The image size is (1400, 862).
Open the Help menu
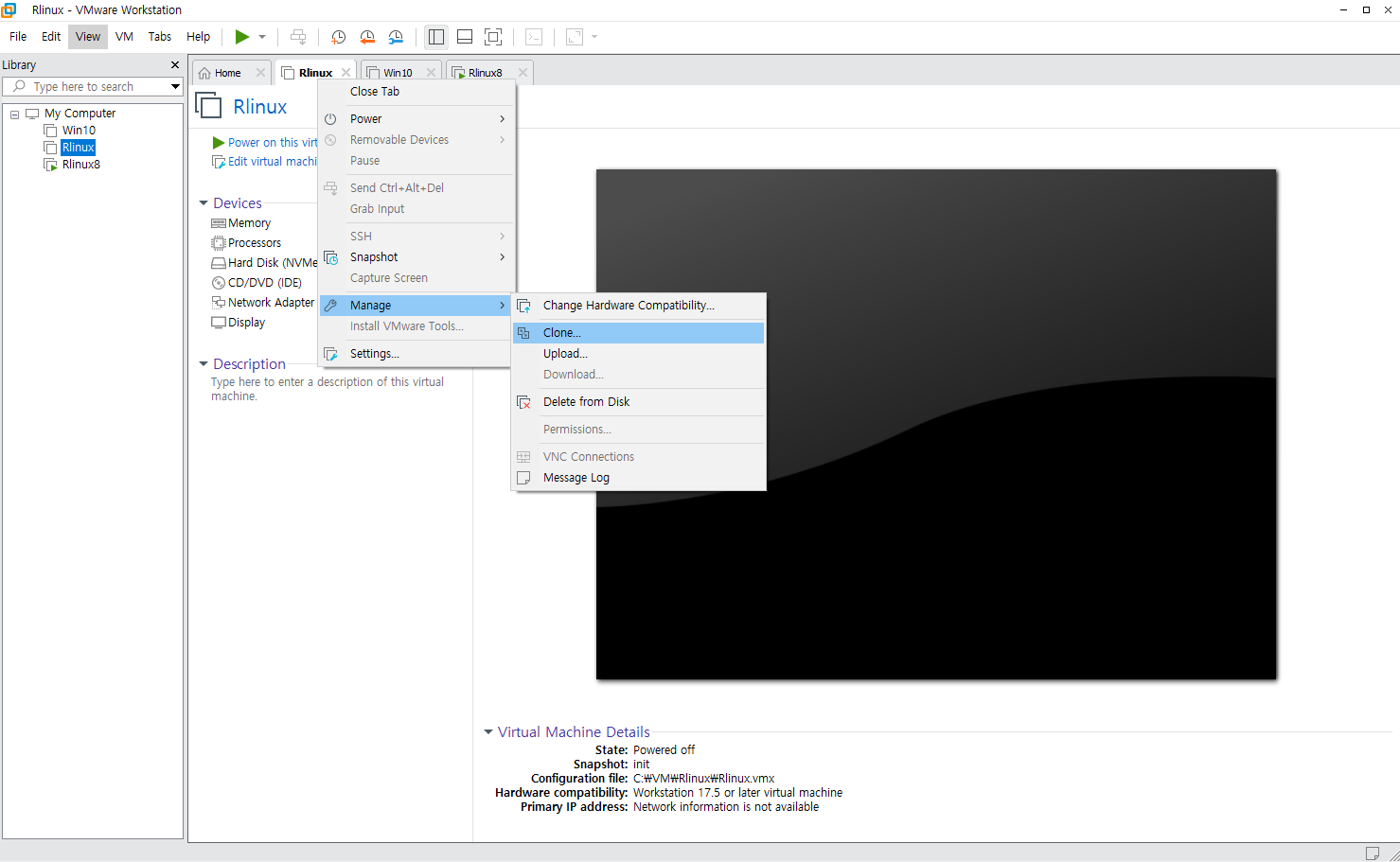point(198,37)
